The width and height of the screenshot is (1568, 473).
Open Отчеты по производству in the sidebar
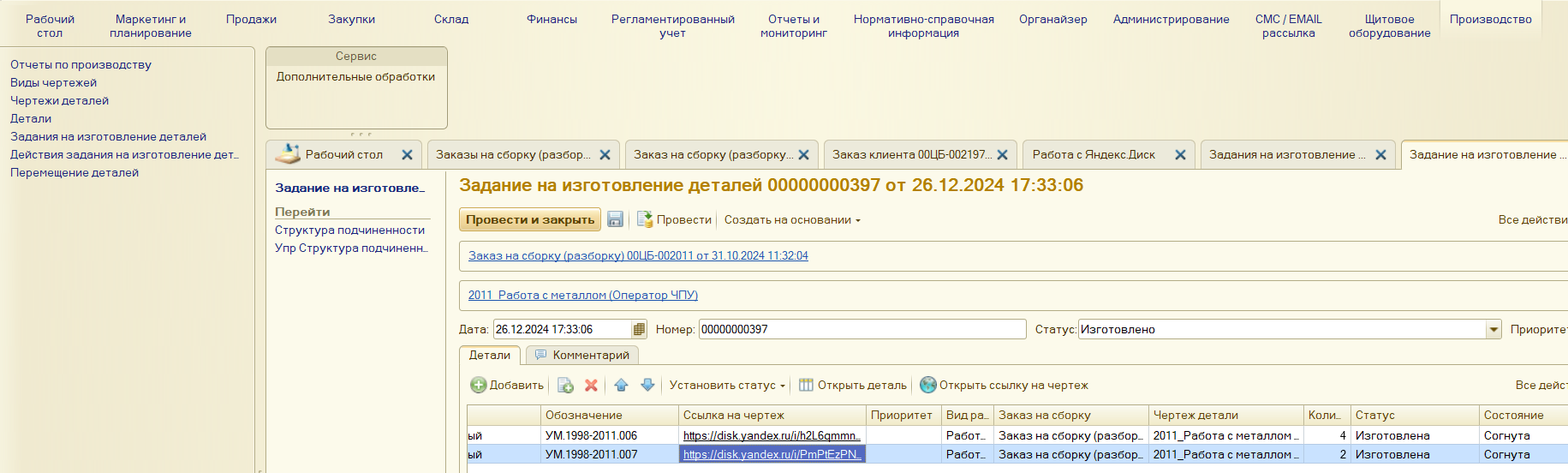(x=80, y=64)
